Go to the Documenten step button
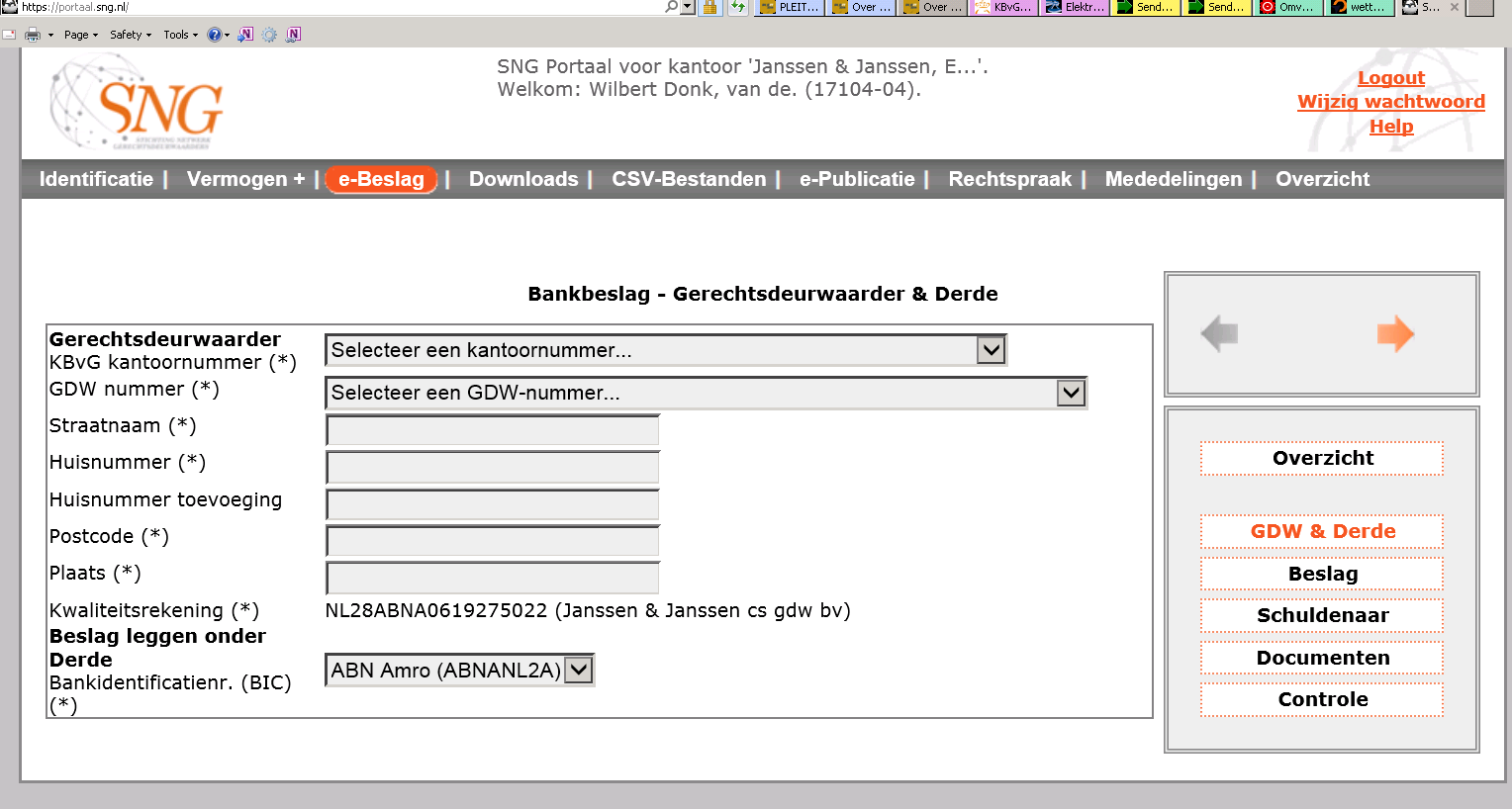 pos(1322,658)
